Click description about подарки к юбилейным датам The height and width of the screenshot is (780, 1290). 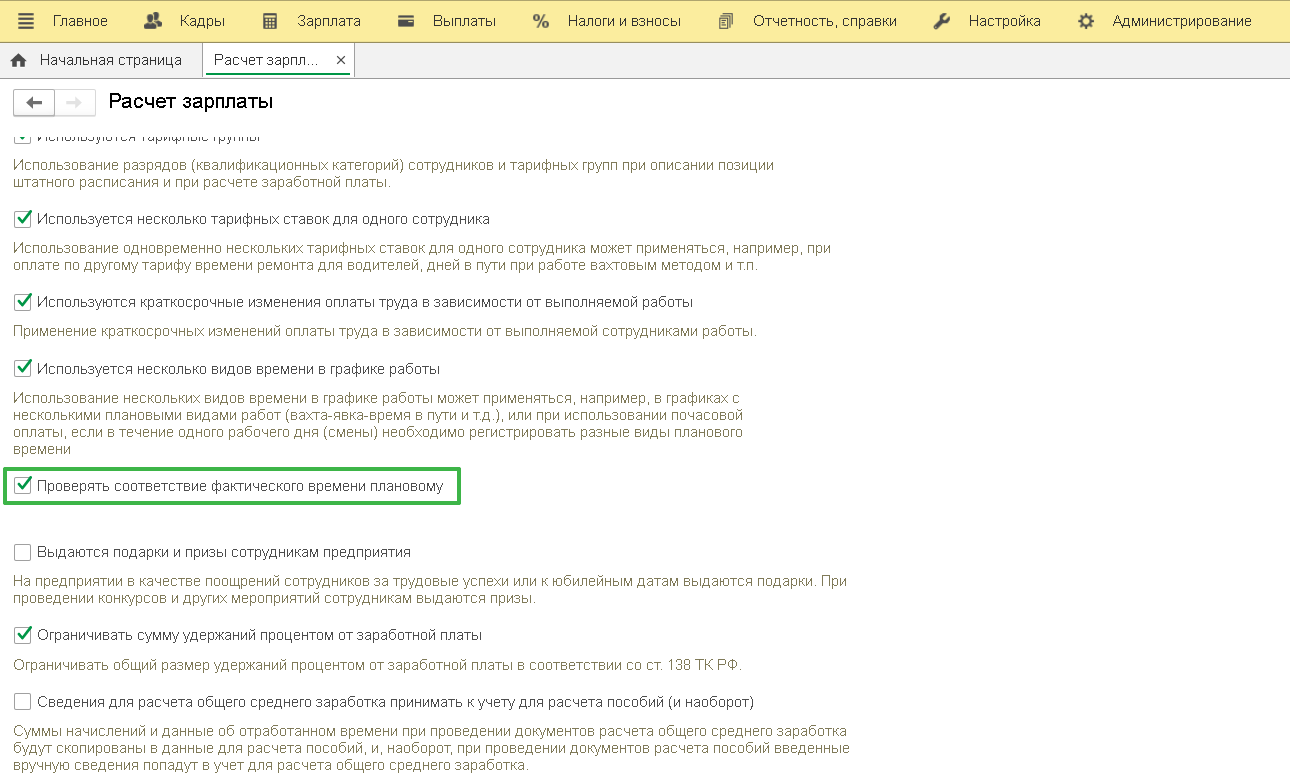click(x=430, y=589)
